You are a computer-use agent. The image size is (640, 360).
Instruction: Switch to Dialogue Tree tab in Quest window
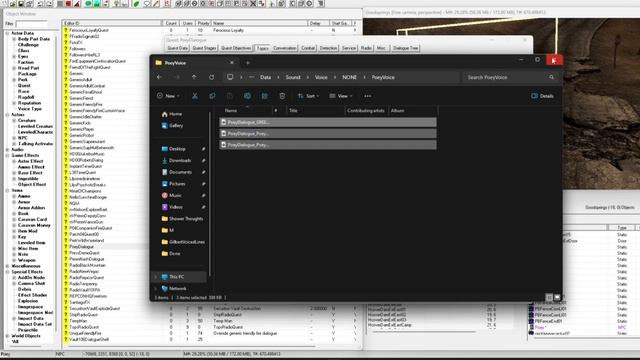pos(405,48)
